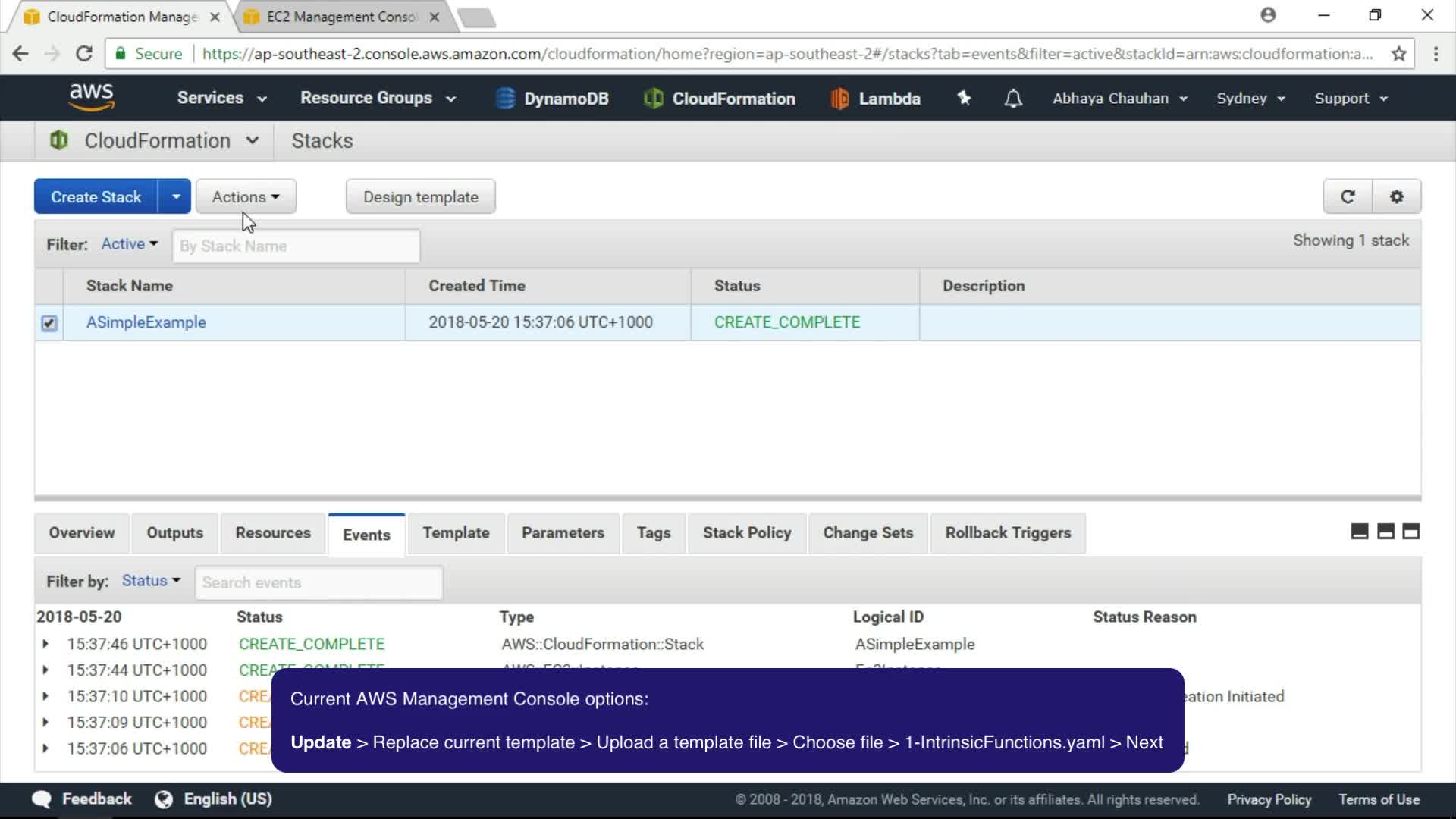Open stack list settings gear
Screen dimensions: 1456x819
[x=1396, y=197]
